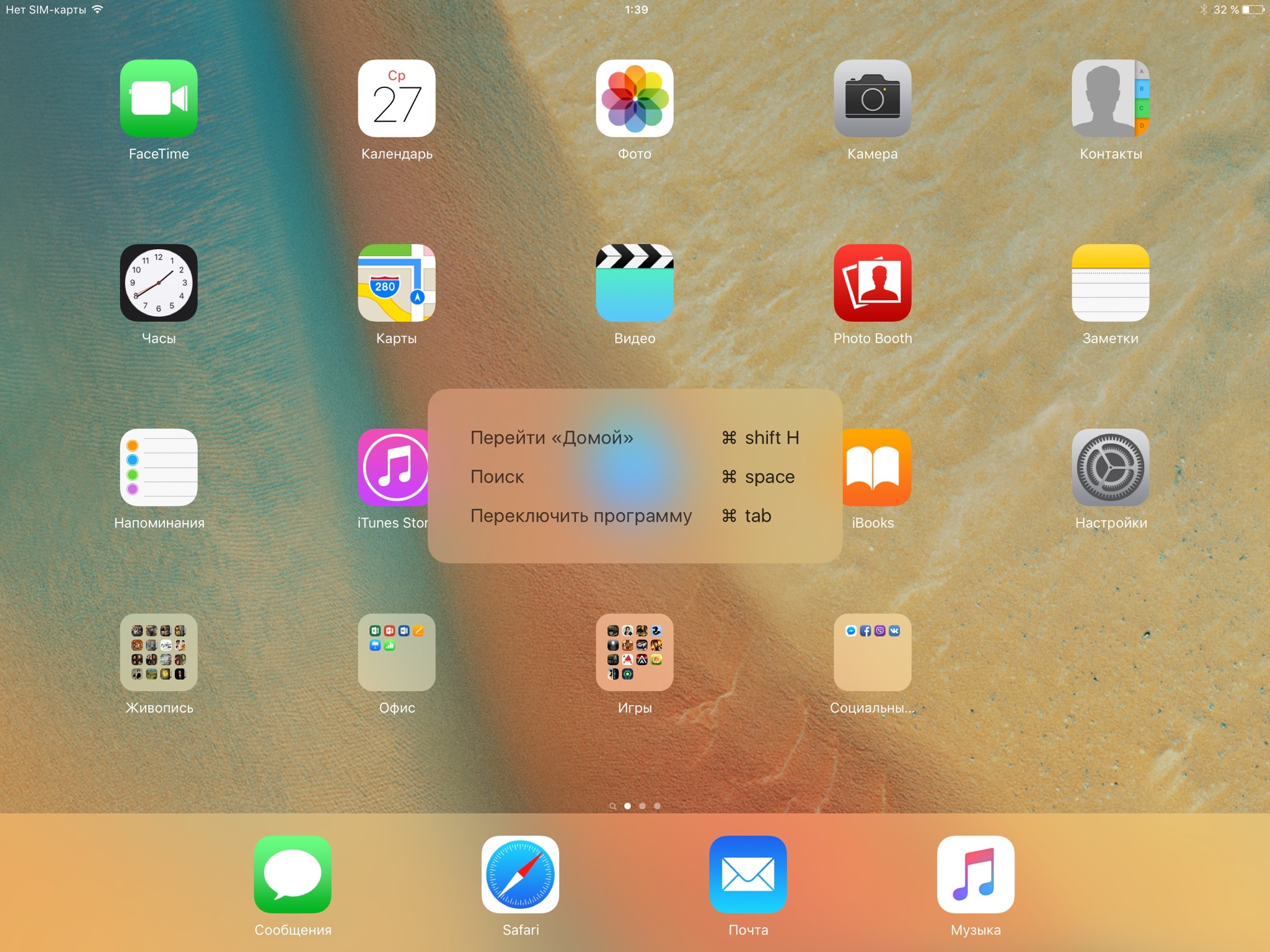Open Photo Booth

pos(872,283)
